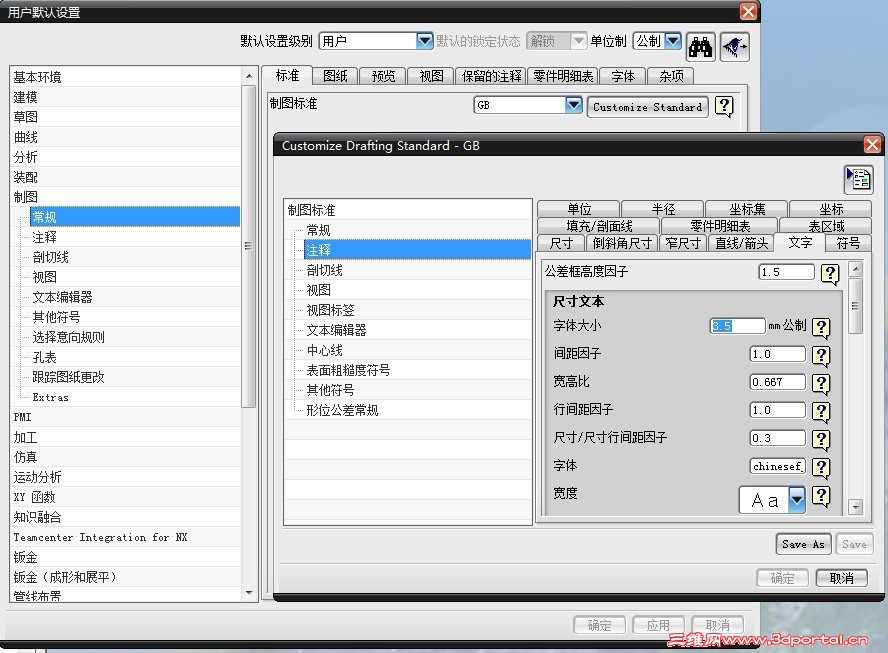
Task: Switch to the 视图 tab in main dialog
Action: tap(431, 76)
